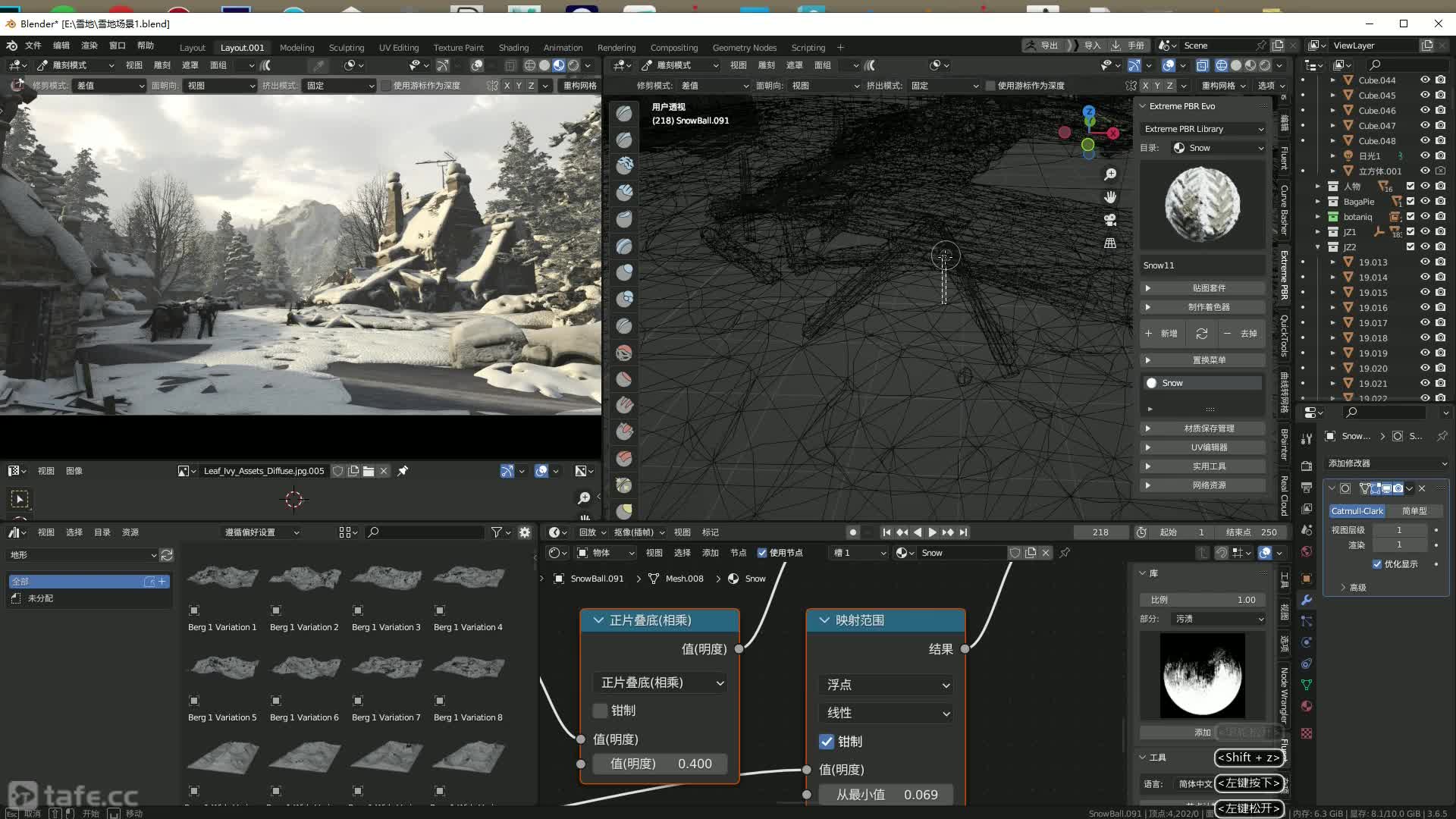
Task: Click the asset browser filter funnel
Action: click(496, 532)
